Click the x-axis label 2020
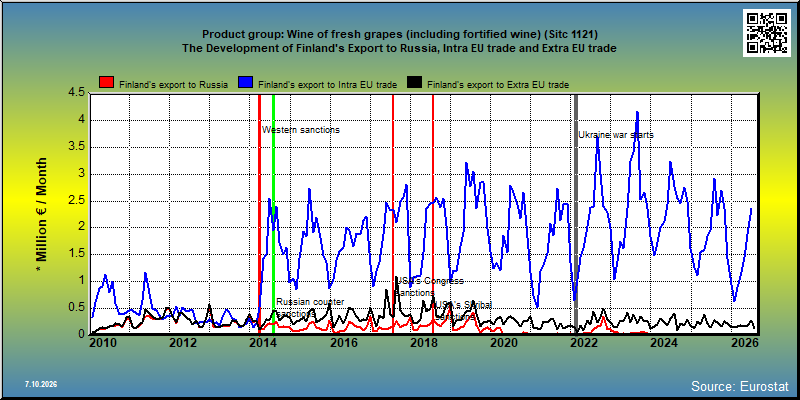 coord(503,341)
